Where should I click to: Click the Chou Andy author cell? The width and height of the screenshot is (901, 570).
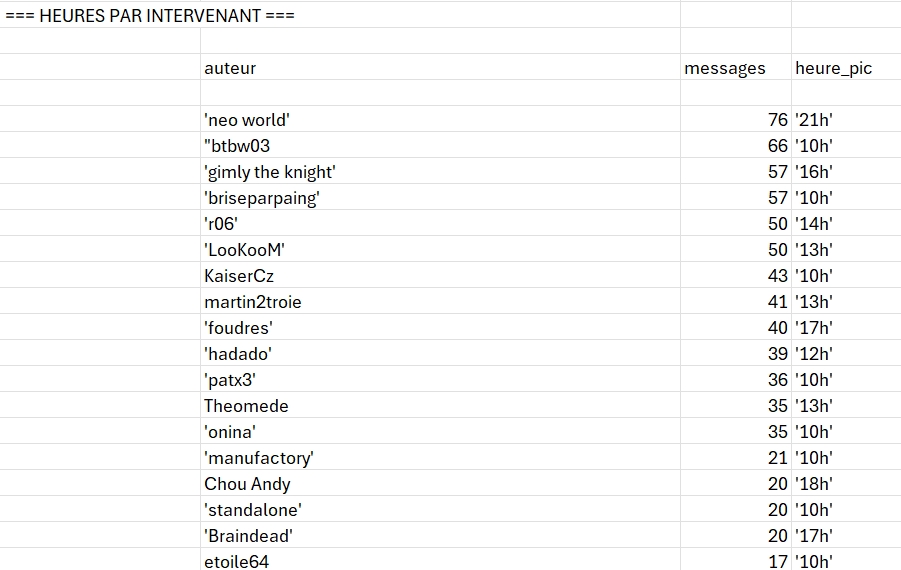click(247, 484)
